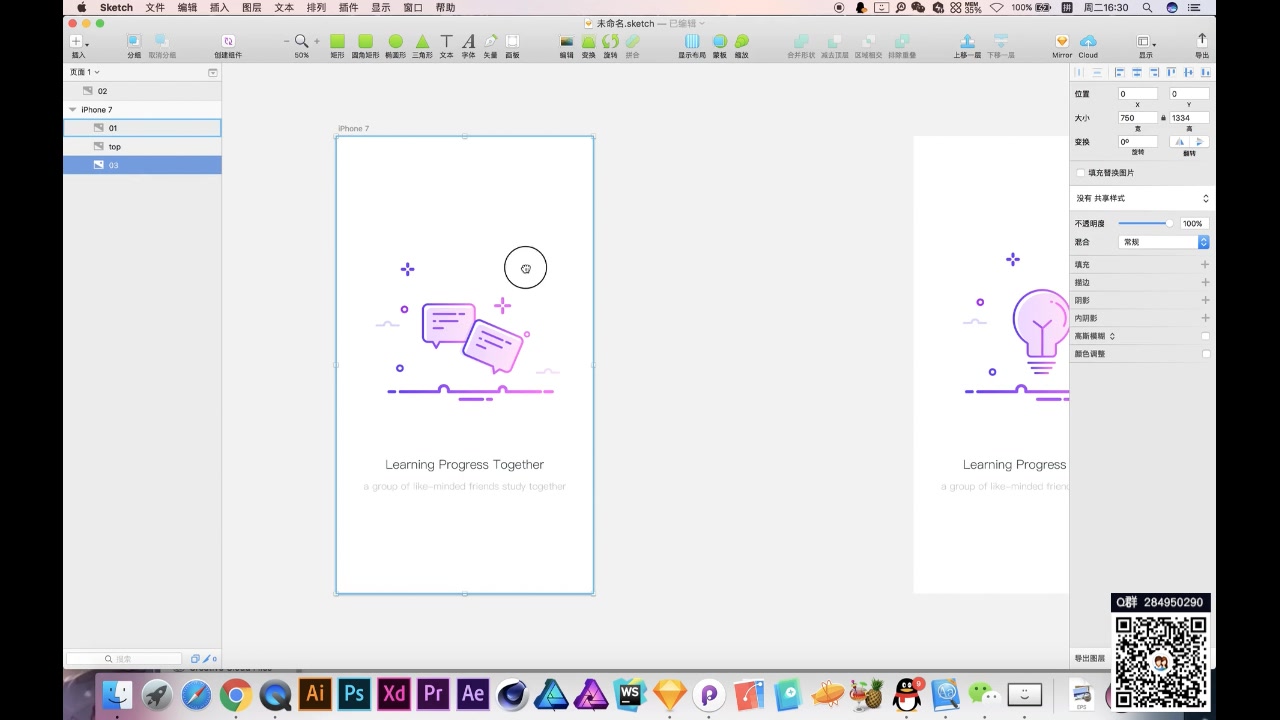Viewport: 1280px width, 720px height.
Task: Select the 矩形 rectangle tool
Action: pyautogui.click(x=337, y=42)
